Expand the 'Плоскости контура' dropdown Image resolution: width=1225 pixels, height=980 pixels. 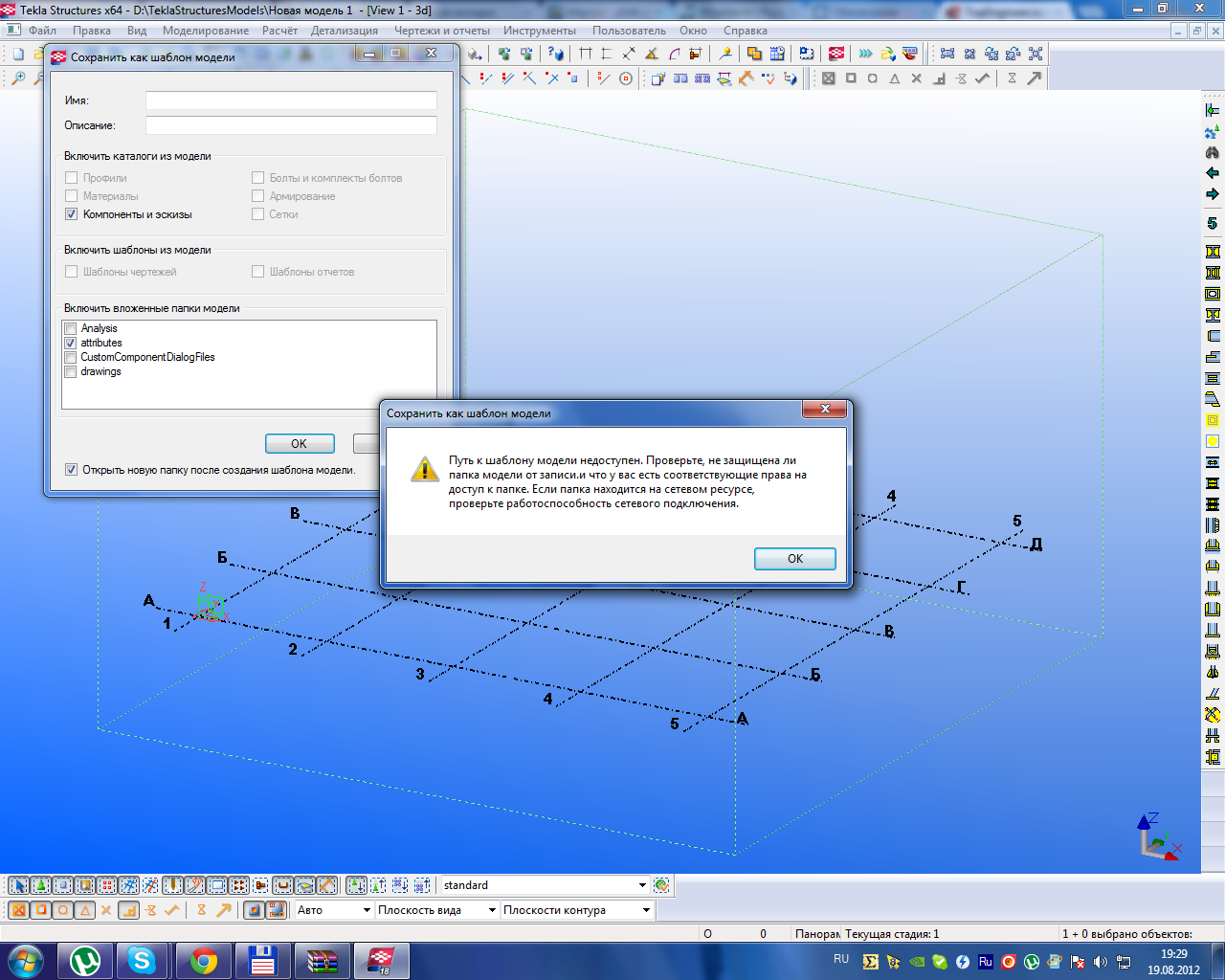click(646, 910)
